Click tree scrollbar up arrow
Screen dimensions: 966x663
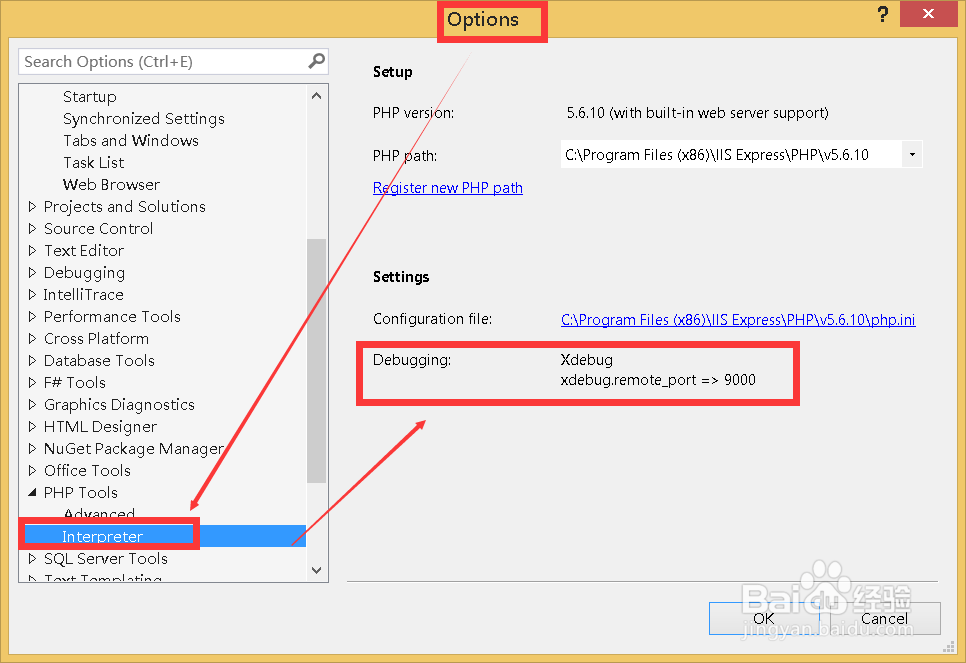(x=317, y=96)
